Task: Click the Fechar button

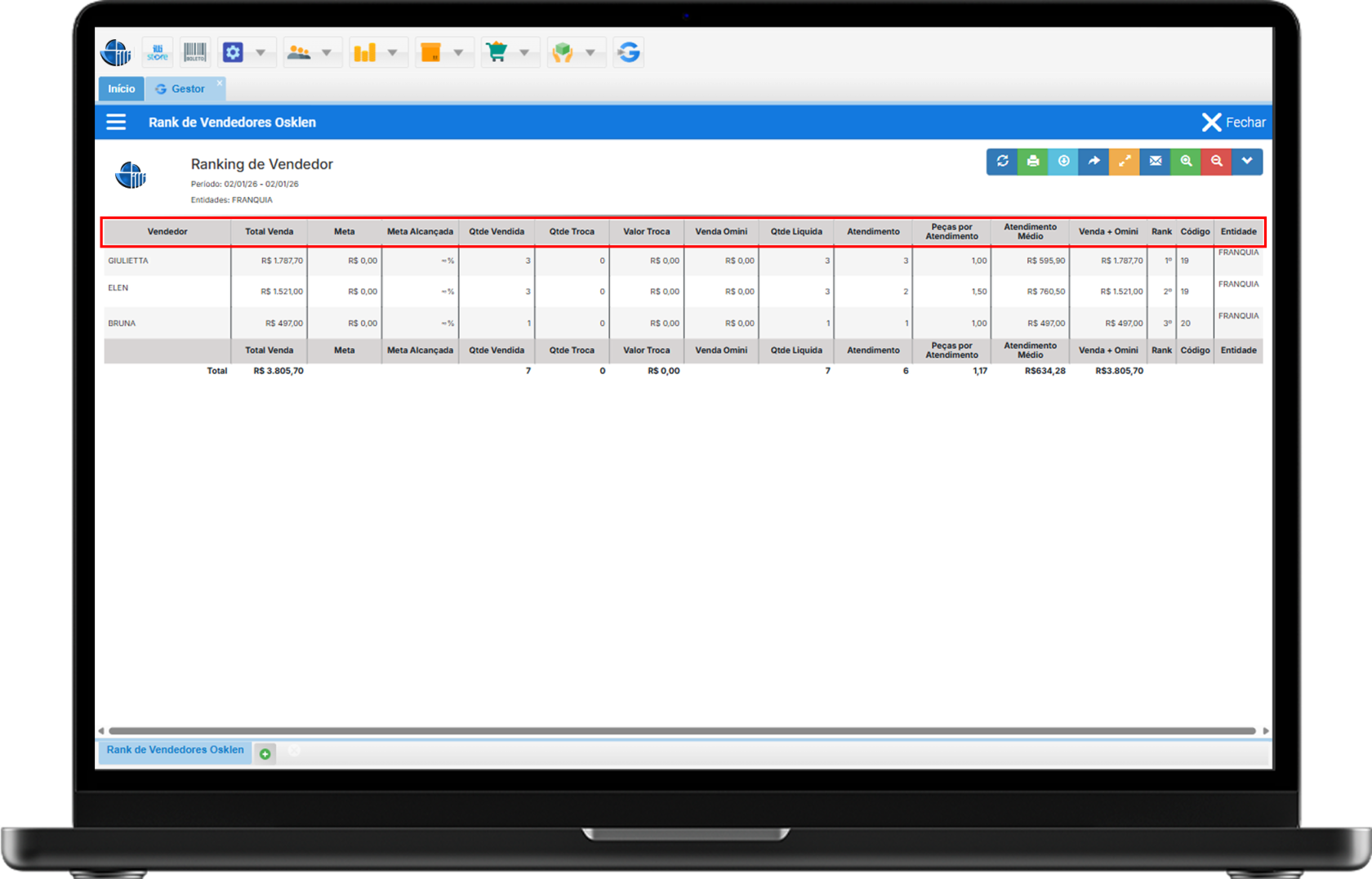Action: click(1234, 123)
